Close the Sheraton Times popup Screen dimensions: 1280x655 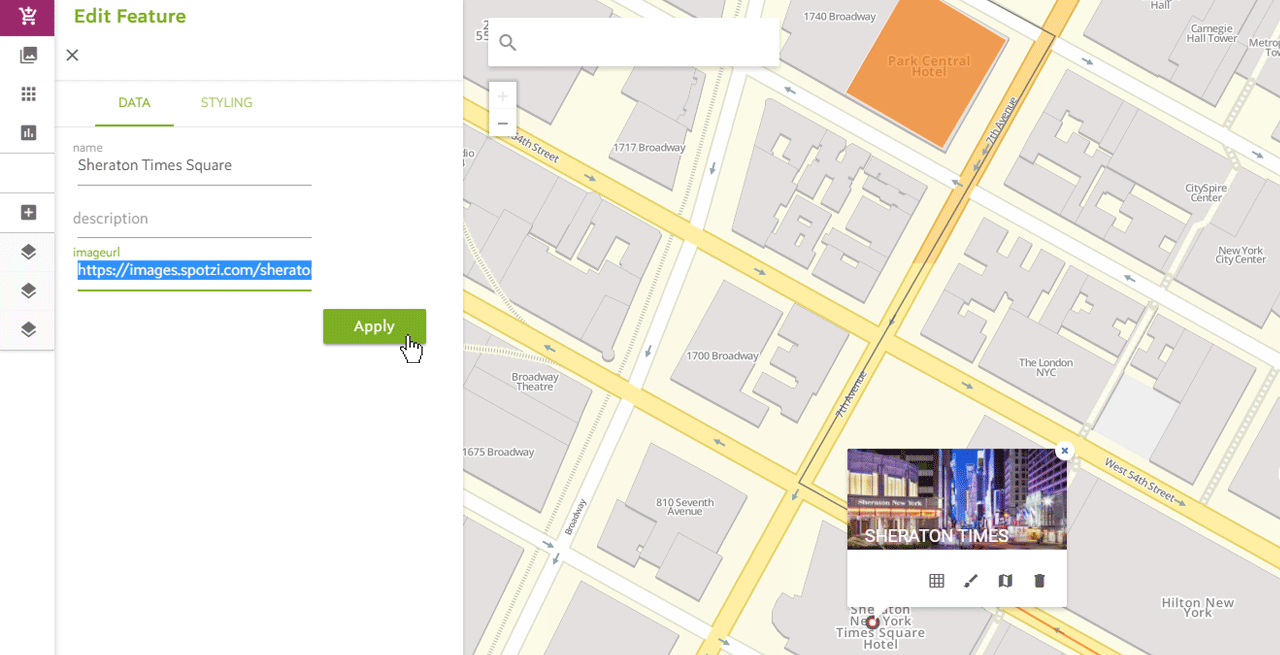[x=1064, y=451]
